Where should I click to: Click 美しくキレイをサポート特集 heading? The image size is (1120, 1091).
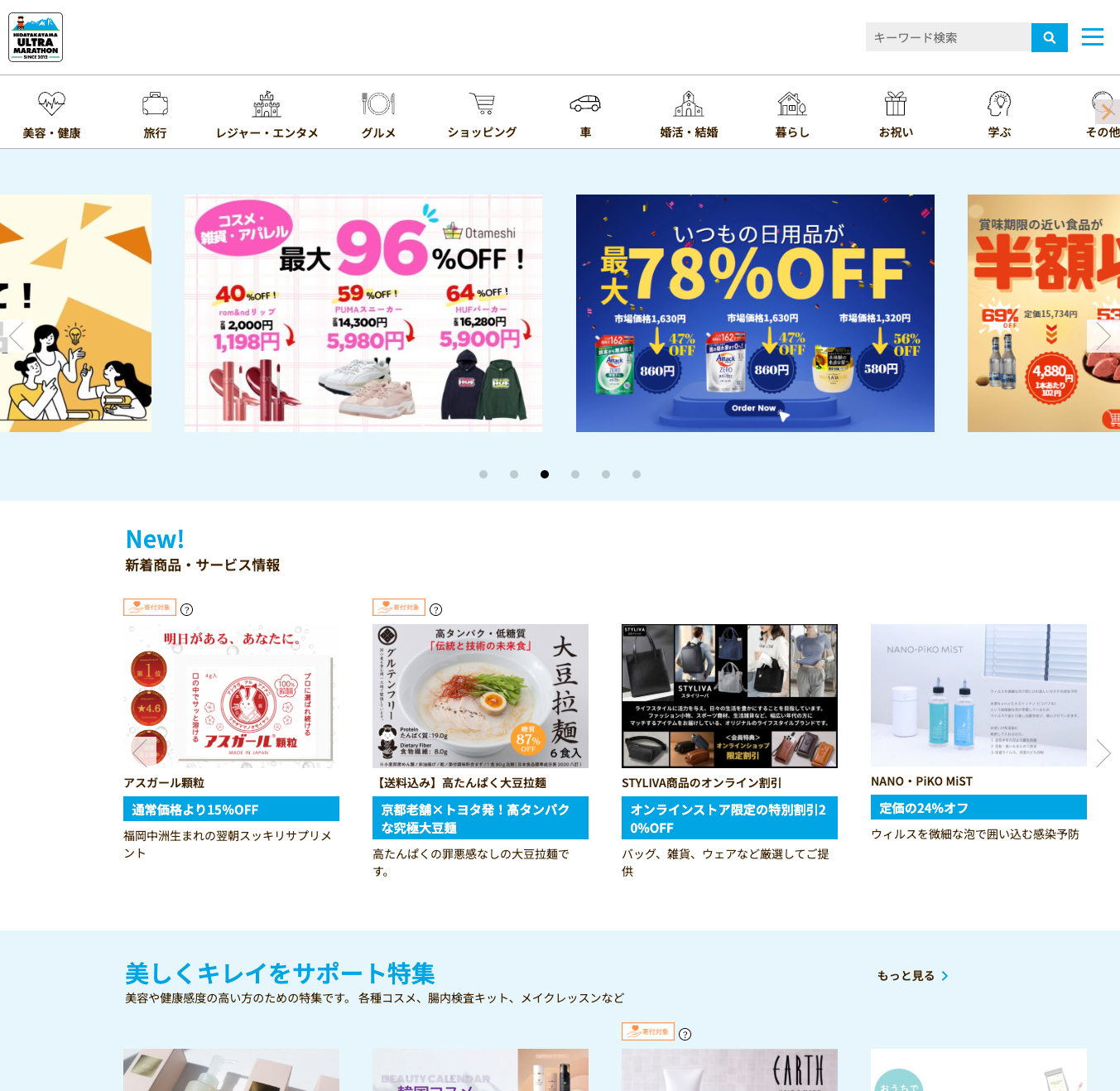[280, 973]
